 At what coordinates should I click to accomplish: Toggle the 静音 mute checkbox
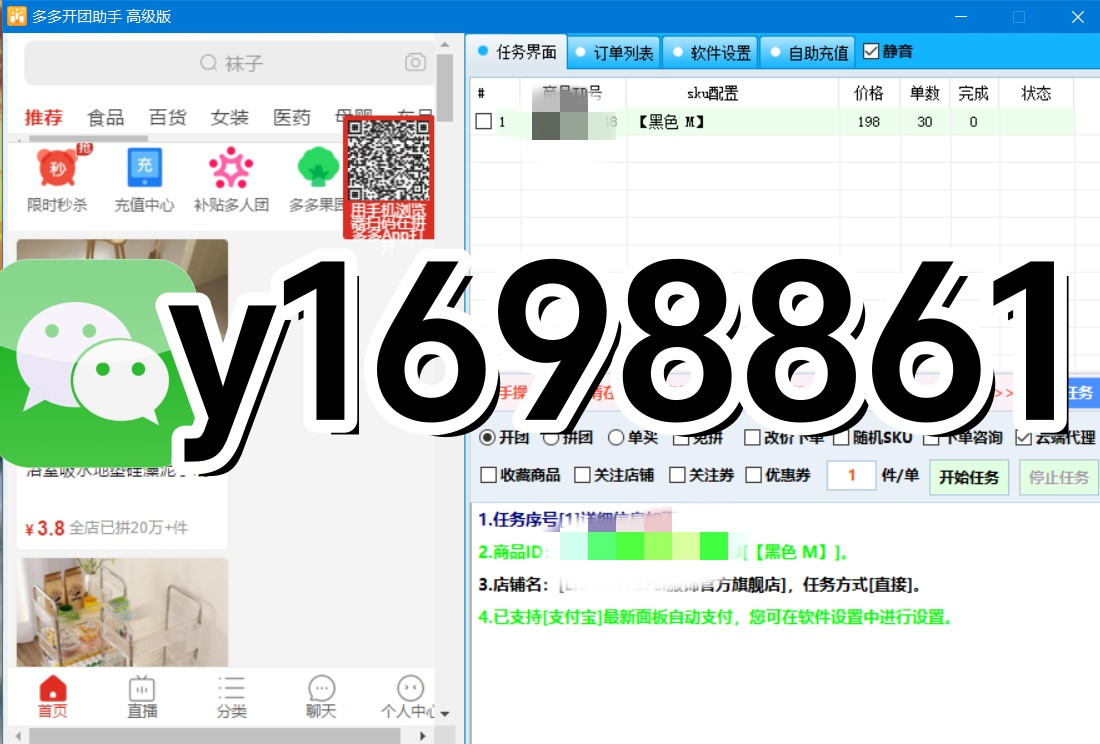[x=873, y=51]
